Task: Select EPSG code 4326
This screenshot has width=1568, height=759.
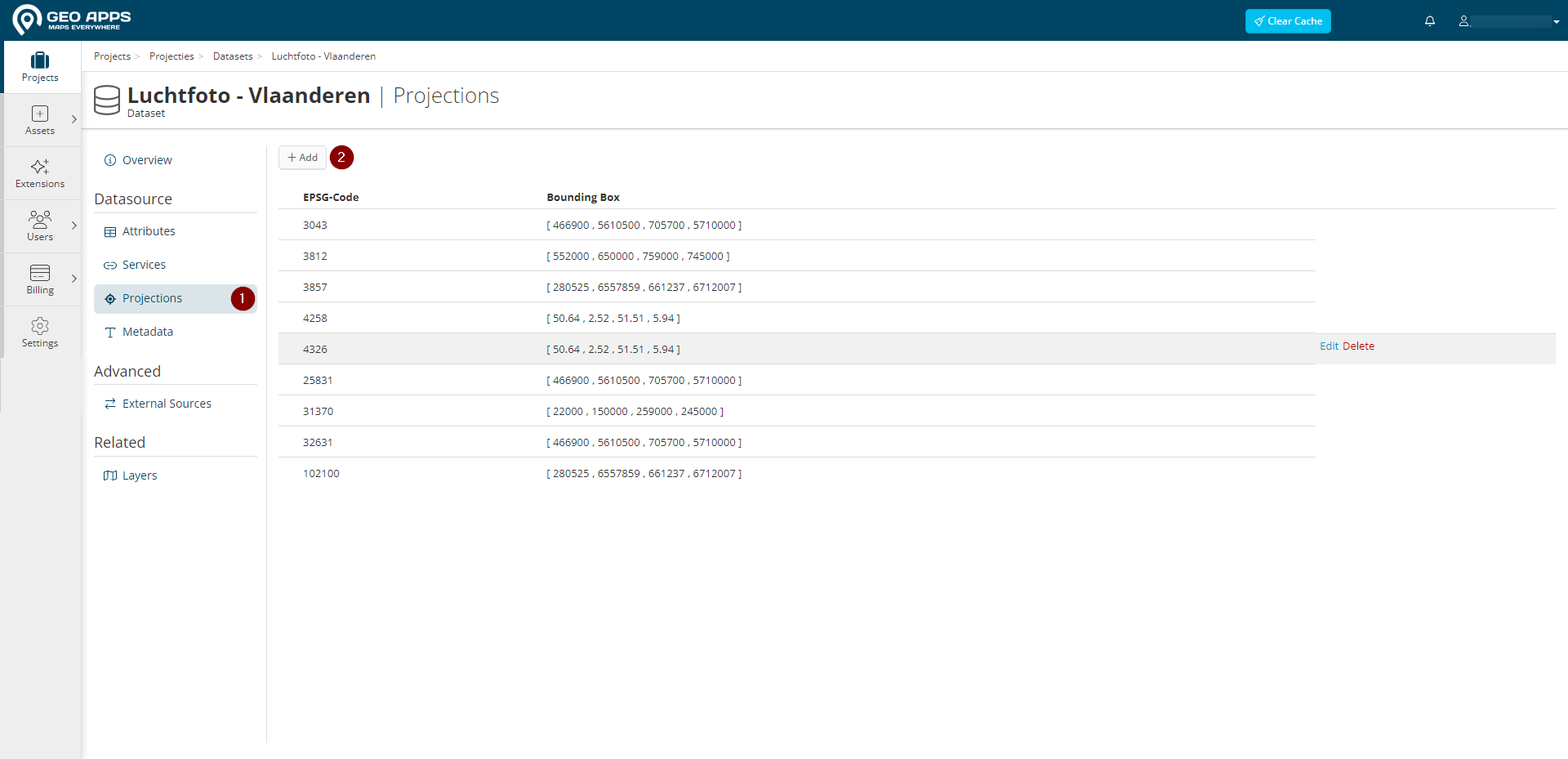Action: click(x=315, y=350)
